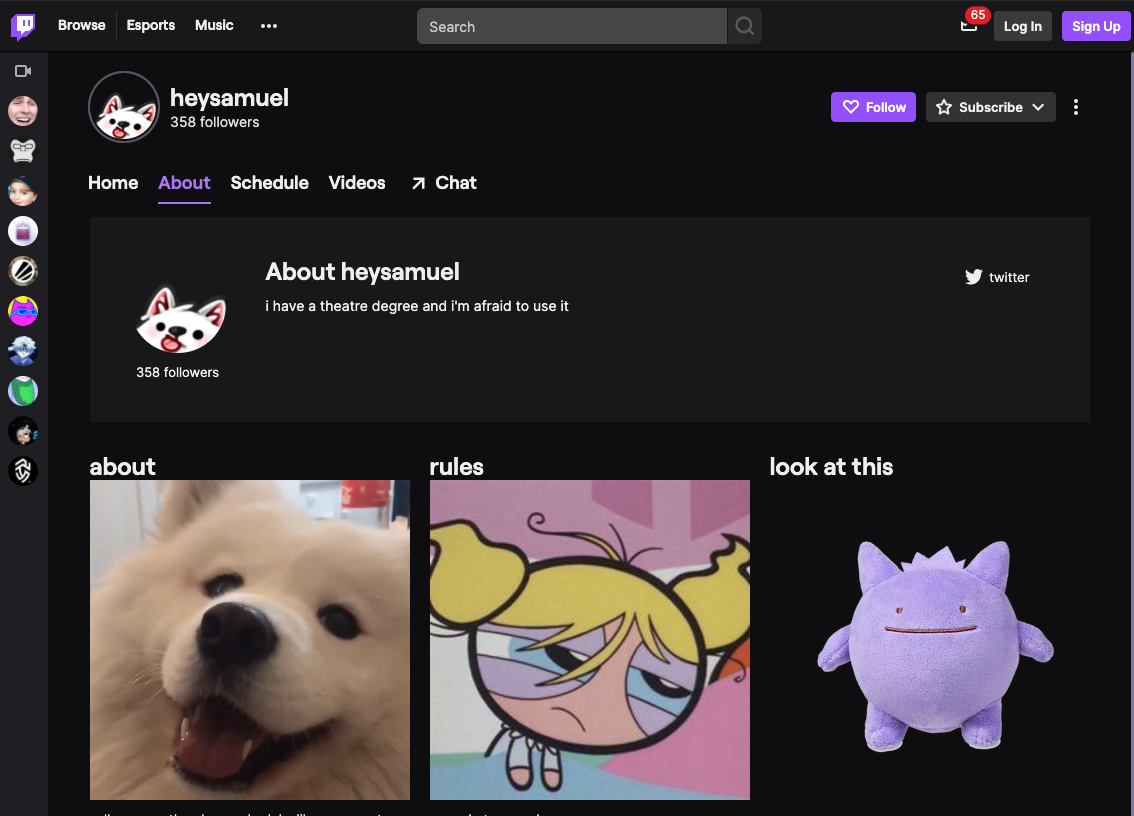The image size is (1134, 816).
Task: Open the sidebar channel with pink yellow cartoon avatar
Action: pyautogui.click(x=23, y=311)
